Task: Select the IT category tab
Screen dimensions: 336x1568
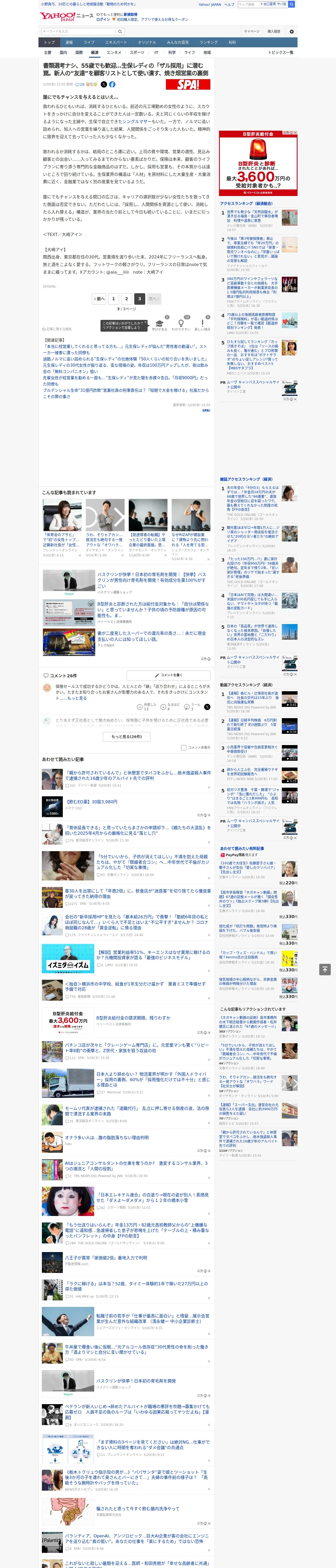Action: tap(156, 52)
